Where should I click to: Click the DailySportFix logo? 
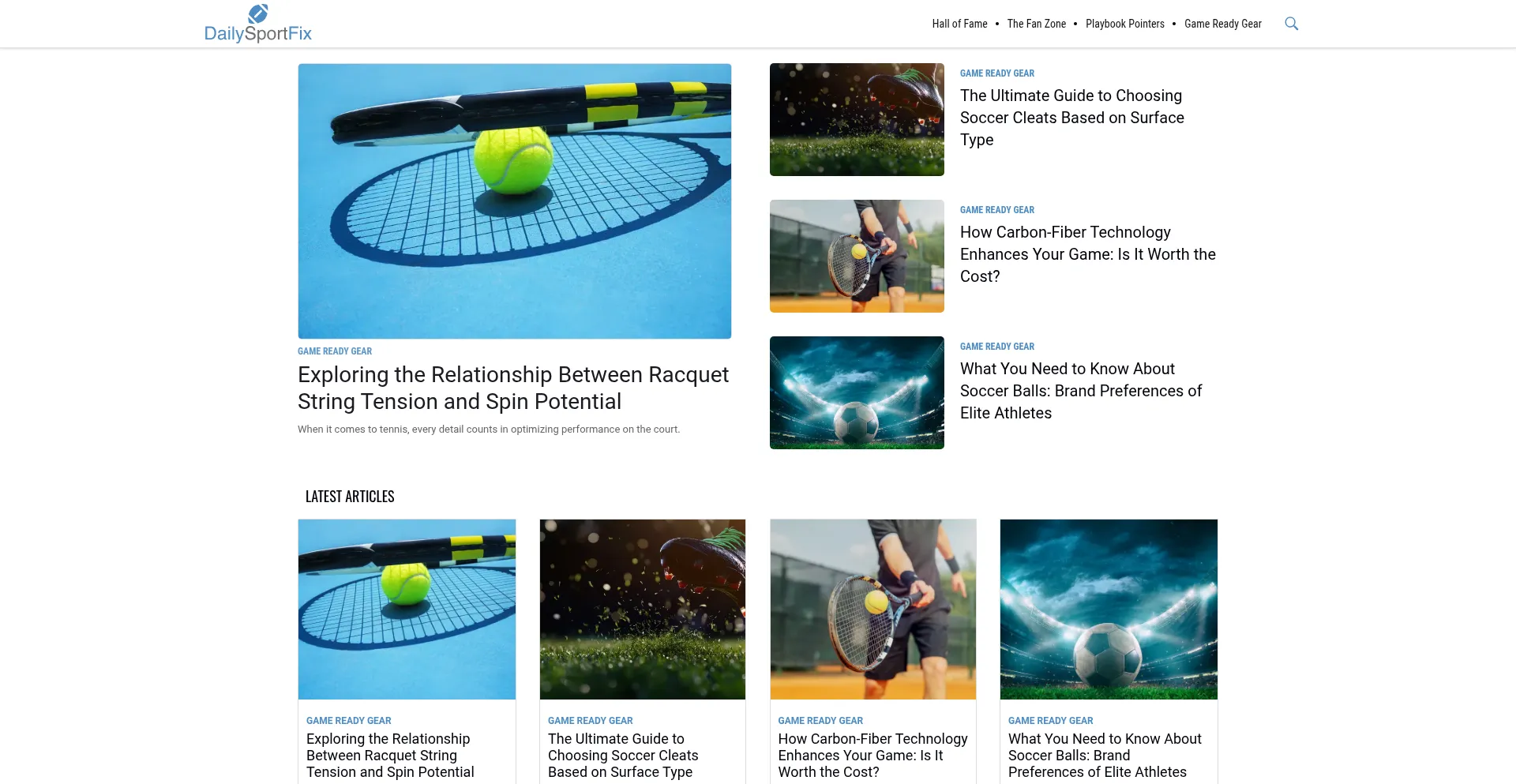[x=258, y=24]
